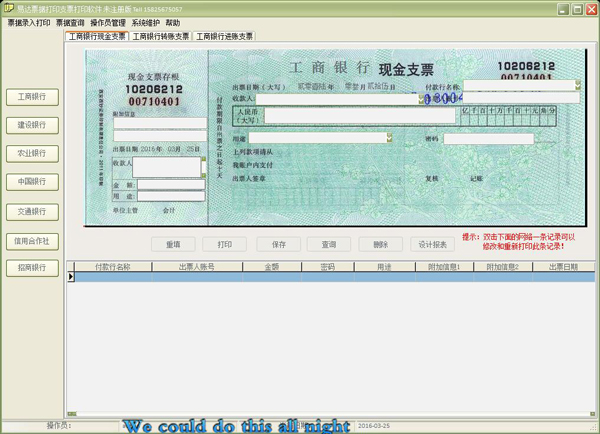Click the 收款人 field on the cheque
The height and width of the screenshot is (434, 600).
[337, 99]
